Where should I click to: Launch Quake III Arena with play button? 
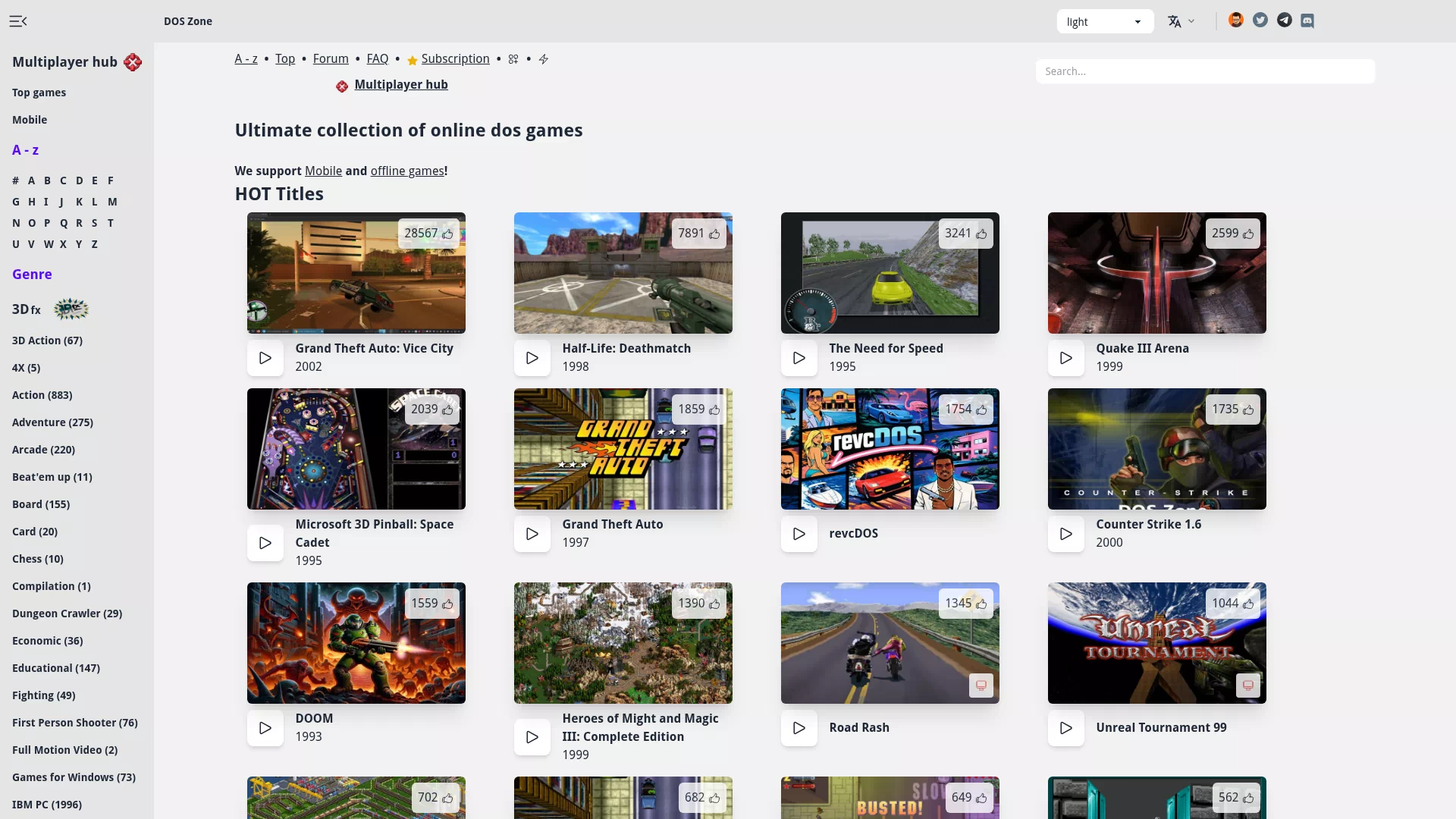pos(1066,358)
